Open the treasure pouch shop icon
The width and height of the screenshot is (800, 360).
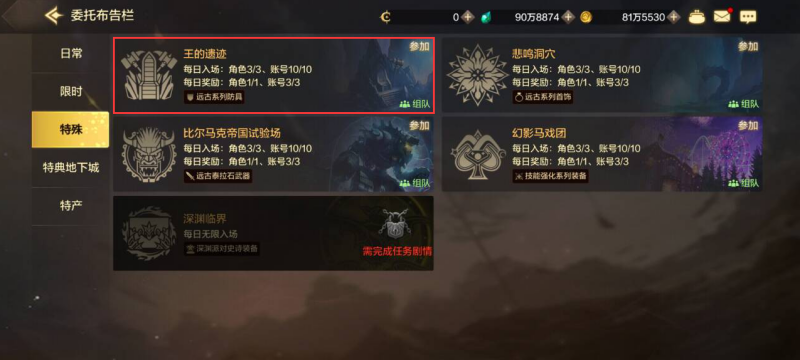tap(697, 17)
